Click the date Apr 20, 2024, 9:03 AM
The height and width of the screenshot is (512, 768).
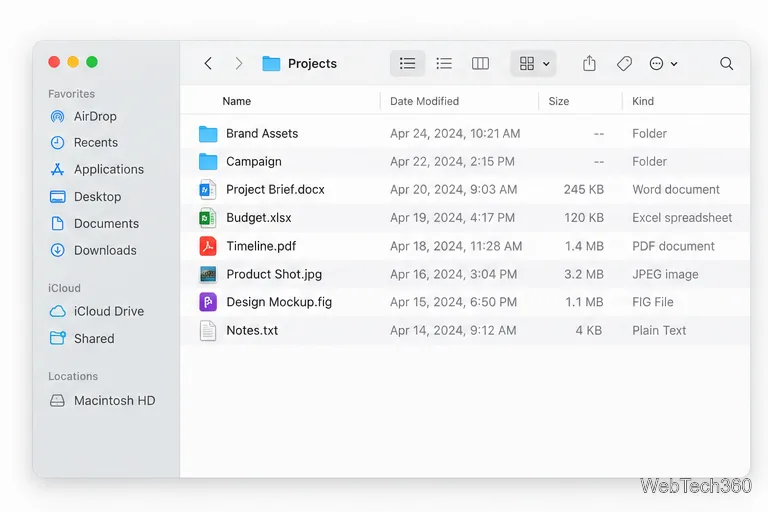tap(454, 190)
